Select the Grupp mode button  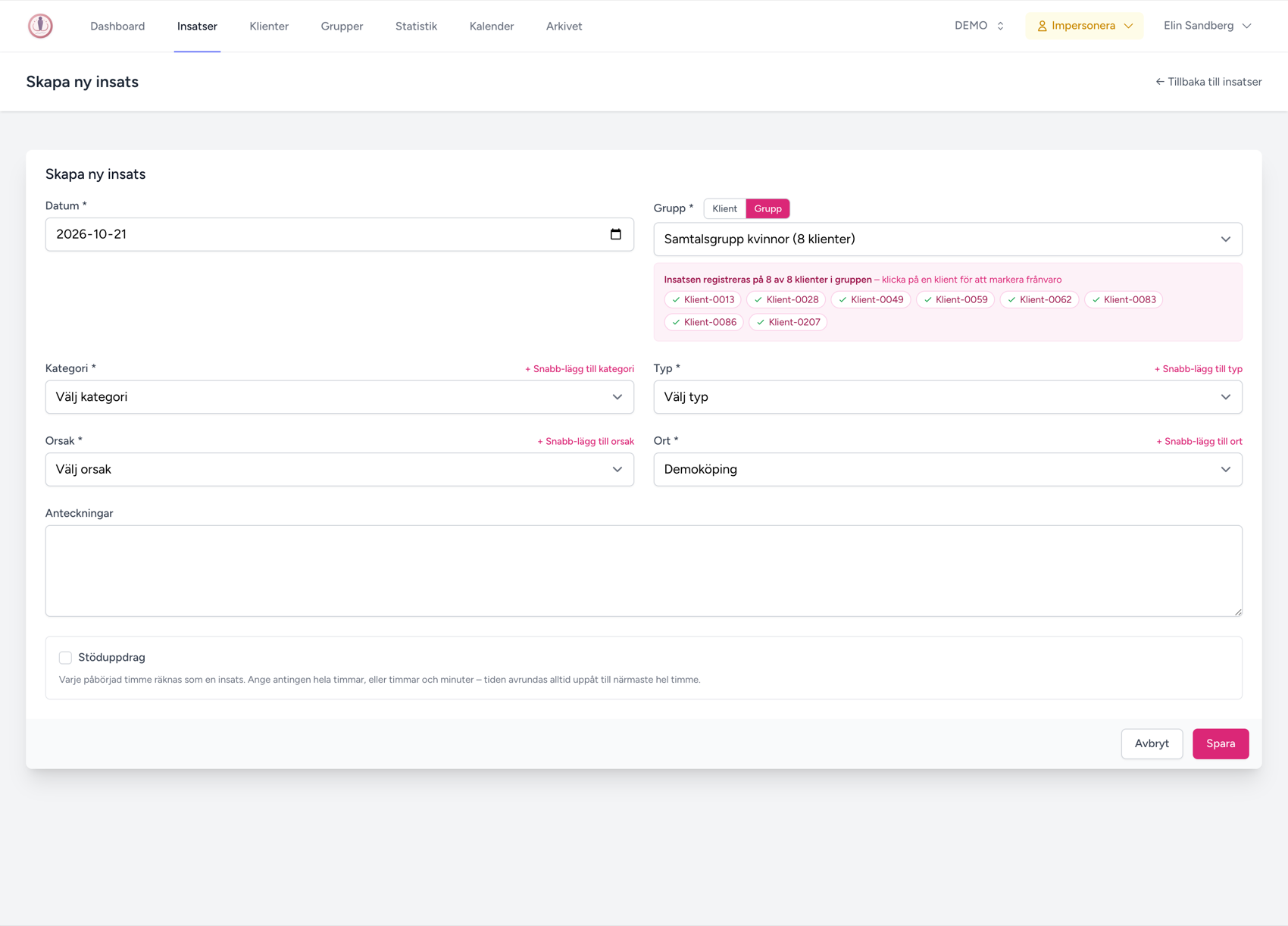pyautogui.click(x=767, y=208)
